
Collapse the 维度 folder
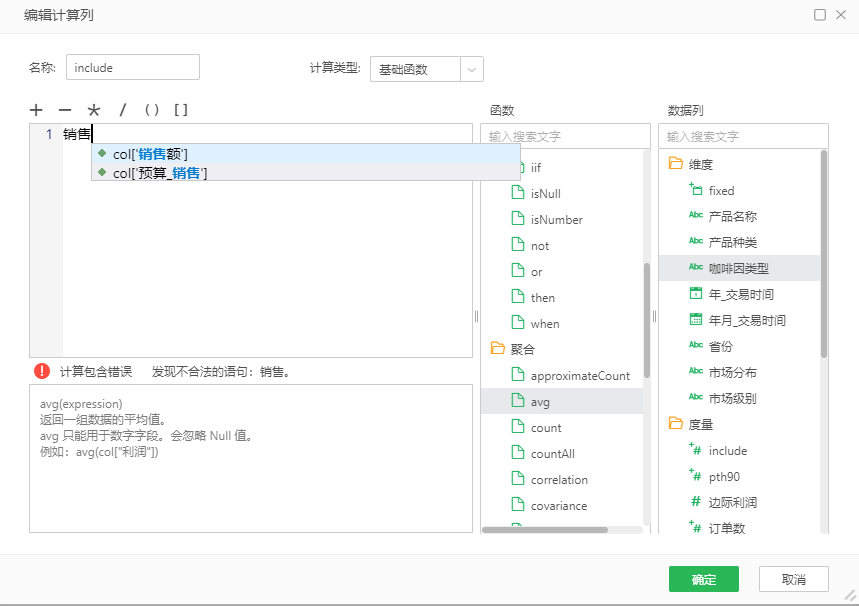pyautogui.click(x=675, y=164)
